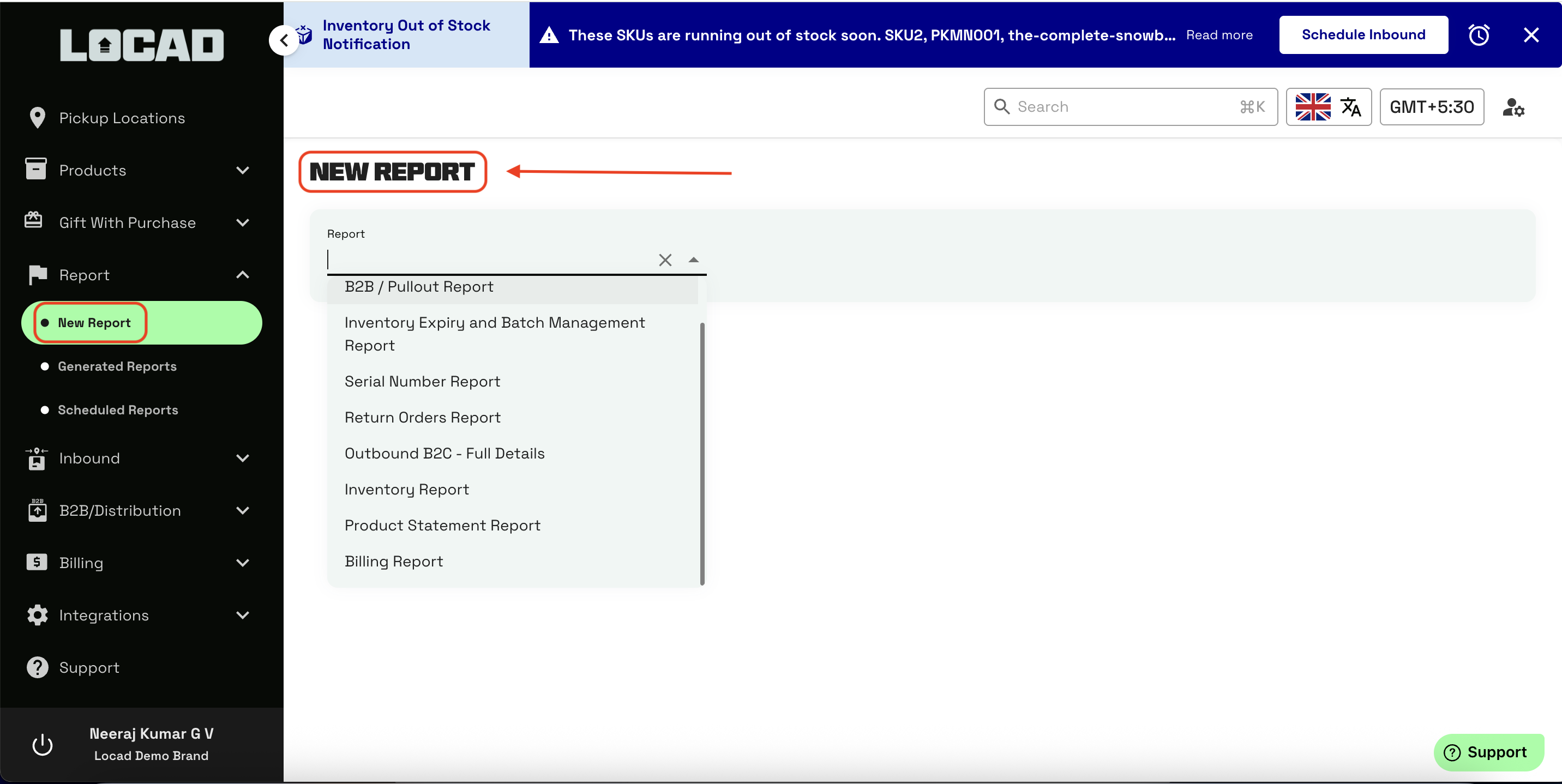This screenshot has height=784, width=1562.
Task: Open the user settings profile icon
Action: click(x=1513, y=107)
